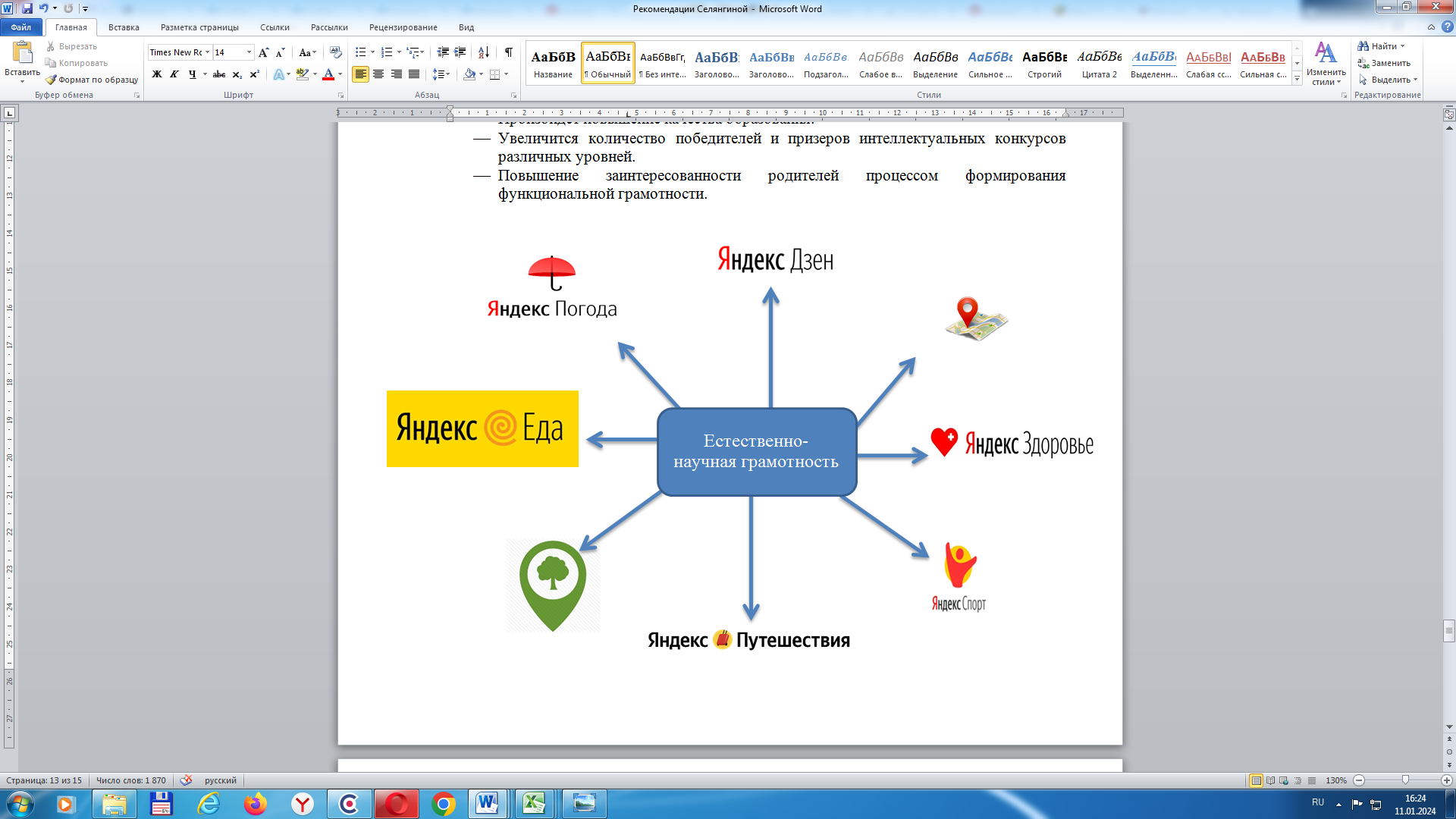Click the Cut (Вырезать) button
The width and height of the screenshot is (1456, 819).
click(x=71, y=46)
